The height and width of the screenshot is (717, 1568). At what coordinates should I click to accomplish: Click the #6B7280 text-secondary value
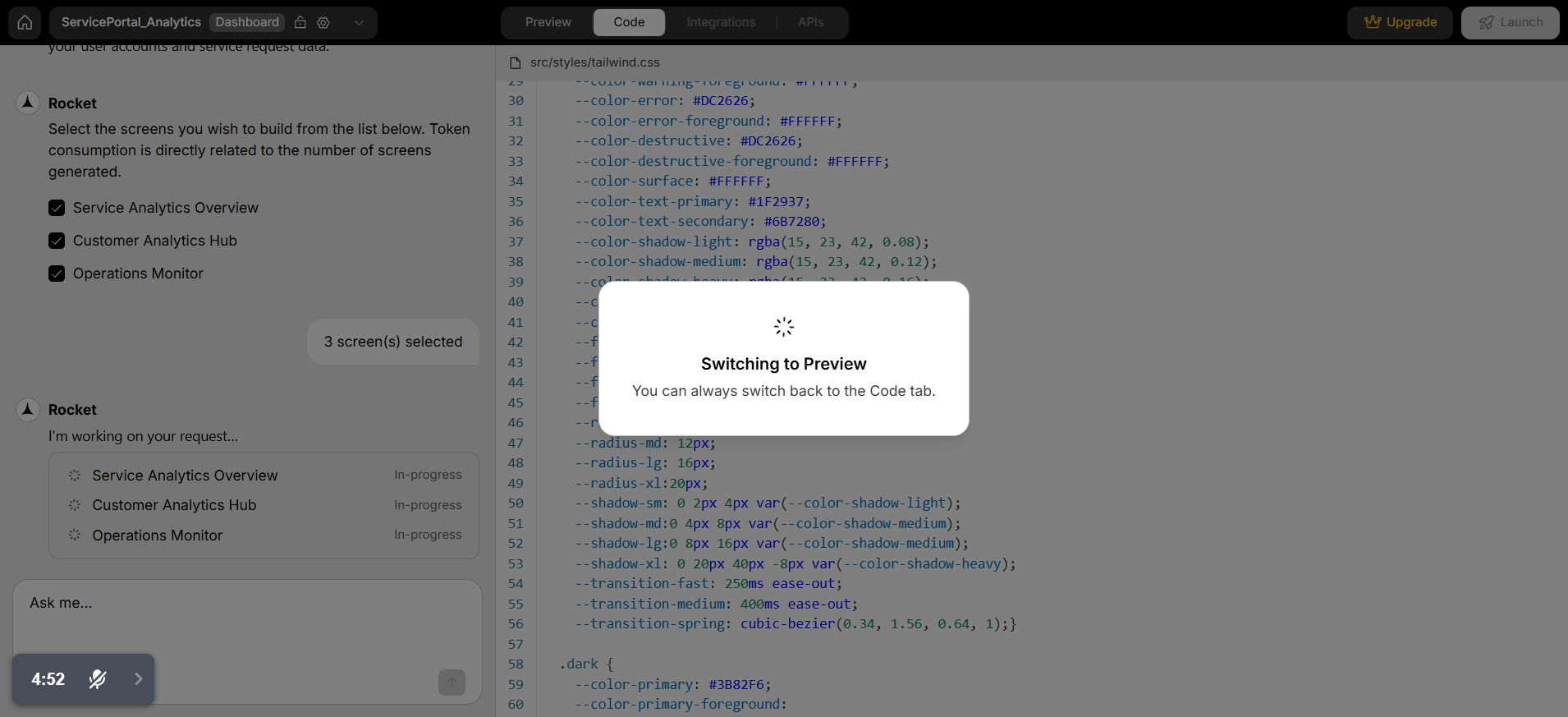click(791, 222)
